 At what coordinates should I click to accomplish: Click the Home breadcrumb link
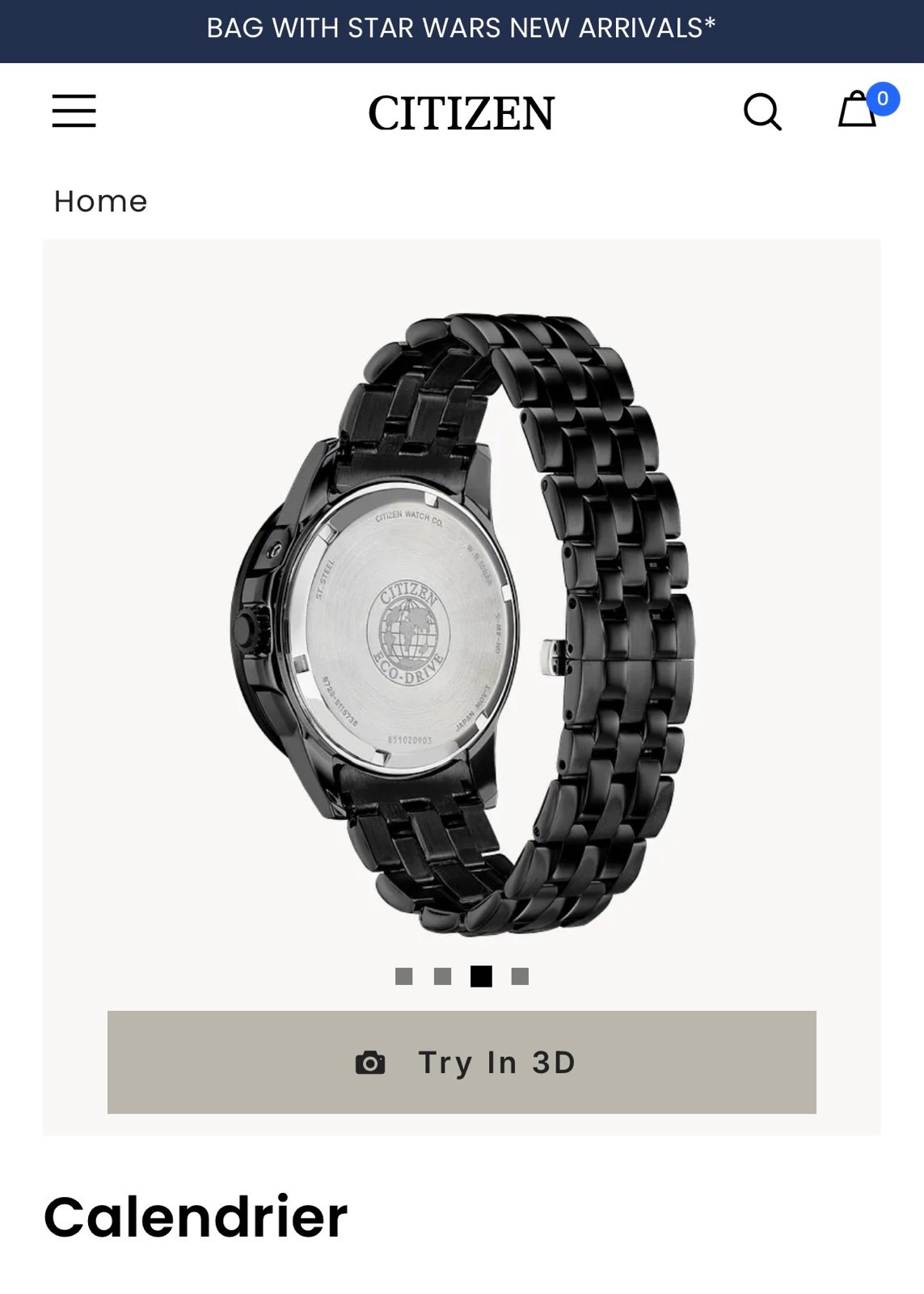click(x=100, y=201)
